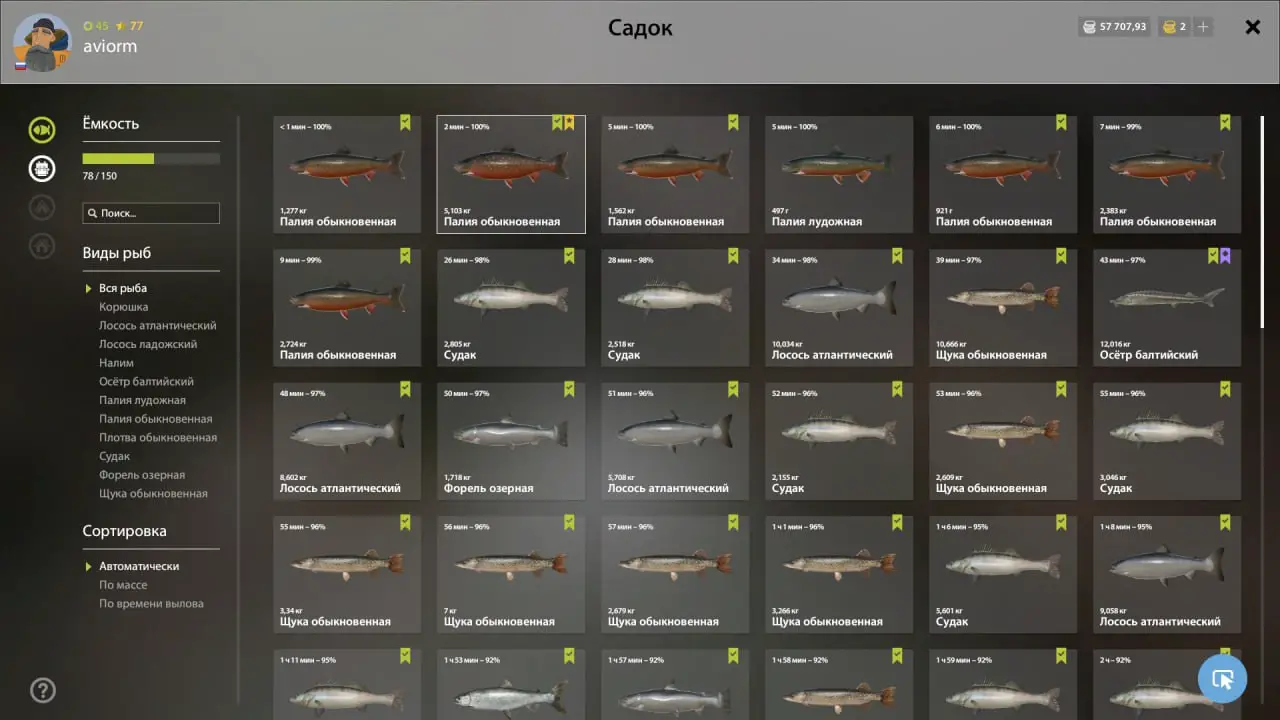Screen dimensions: 1280x720
Task: Click the orange star badge on 5,103 кг Палия
Action: point(569,123)
